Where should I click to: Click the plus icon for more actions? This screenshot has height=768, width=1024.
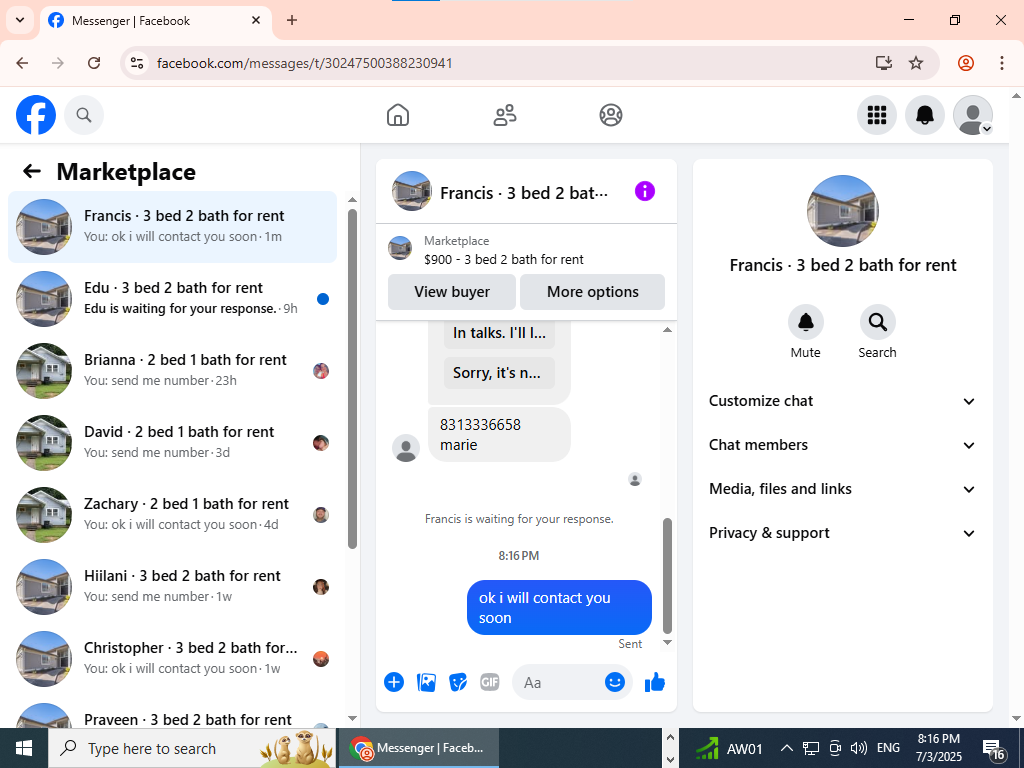pos(394,682)
